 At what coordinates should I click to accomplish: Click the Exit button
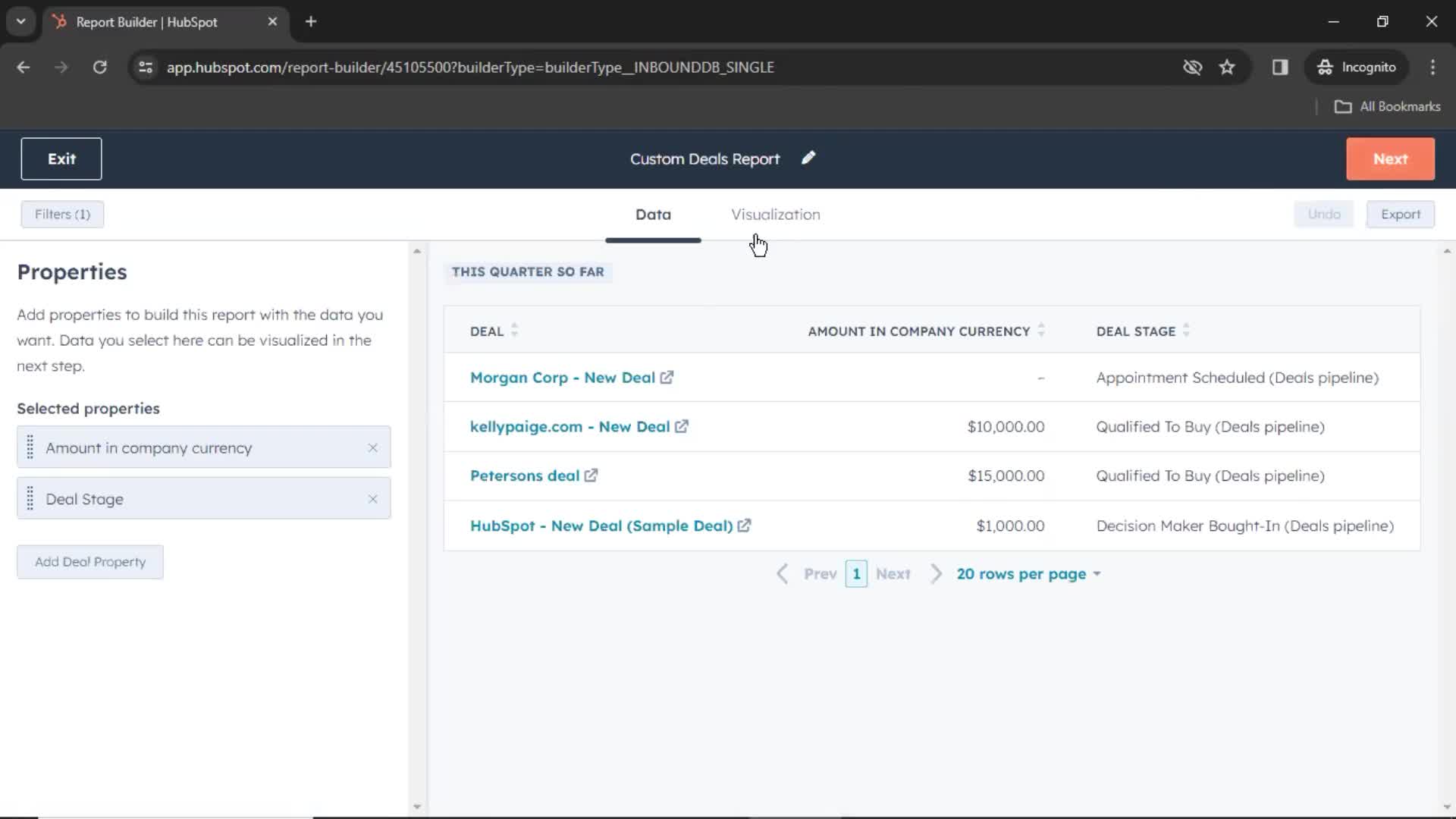[61, 158]
